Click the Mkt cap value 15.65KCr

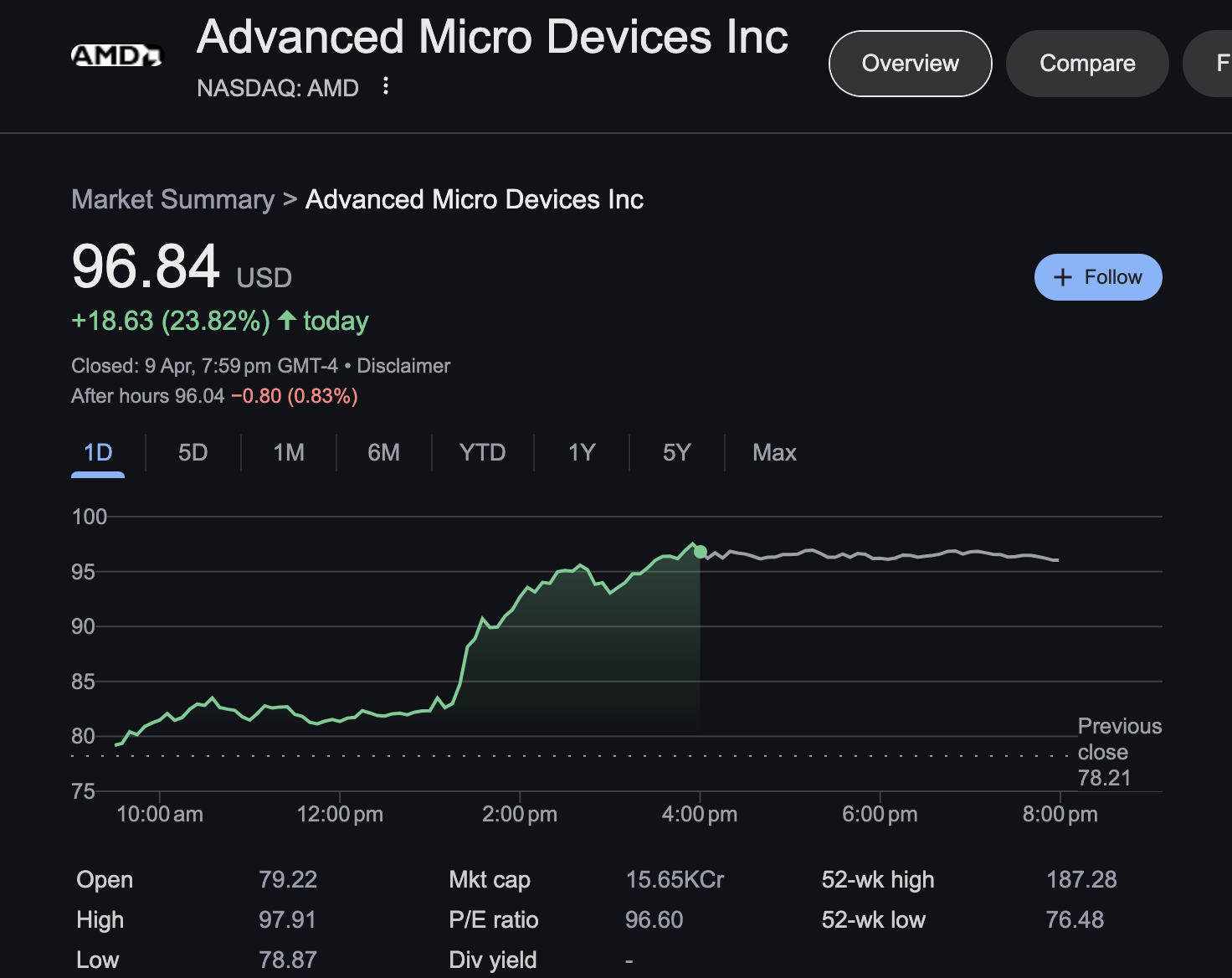[x=675, y=880]
